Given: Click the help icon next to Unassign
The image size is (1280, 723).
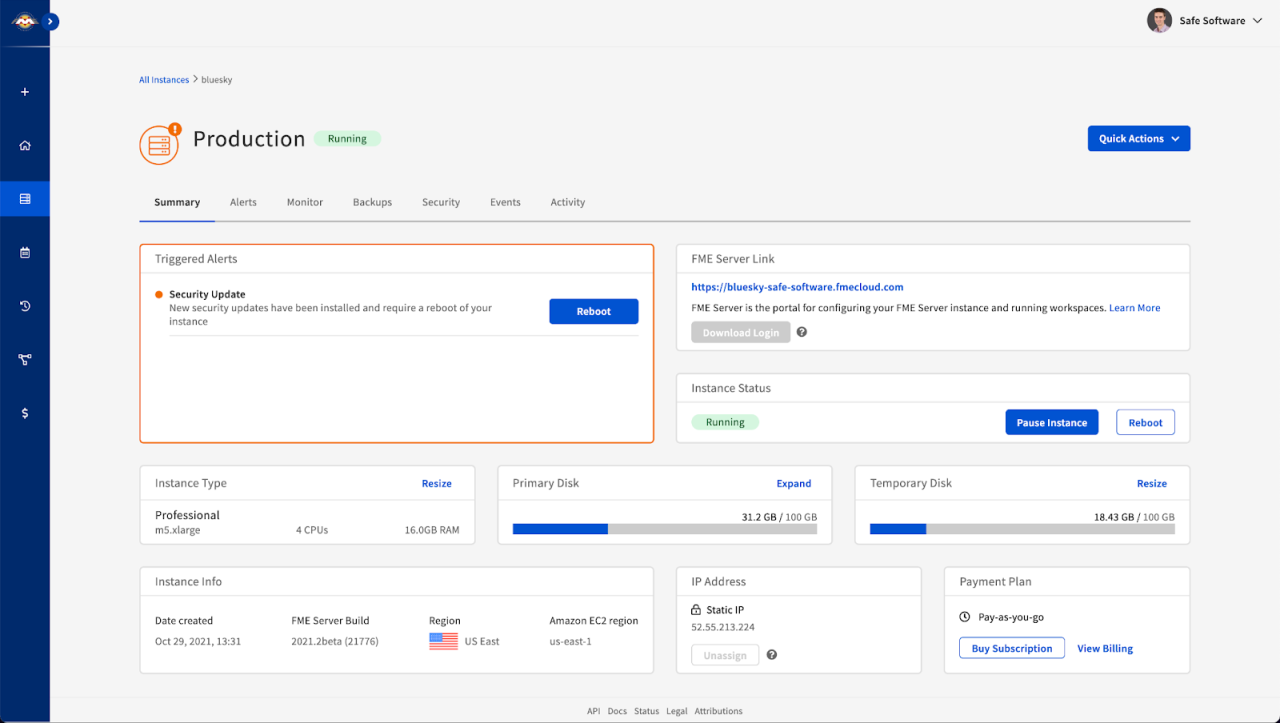Looking at the screenshot, I should tap(772, 655).
